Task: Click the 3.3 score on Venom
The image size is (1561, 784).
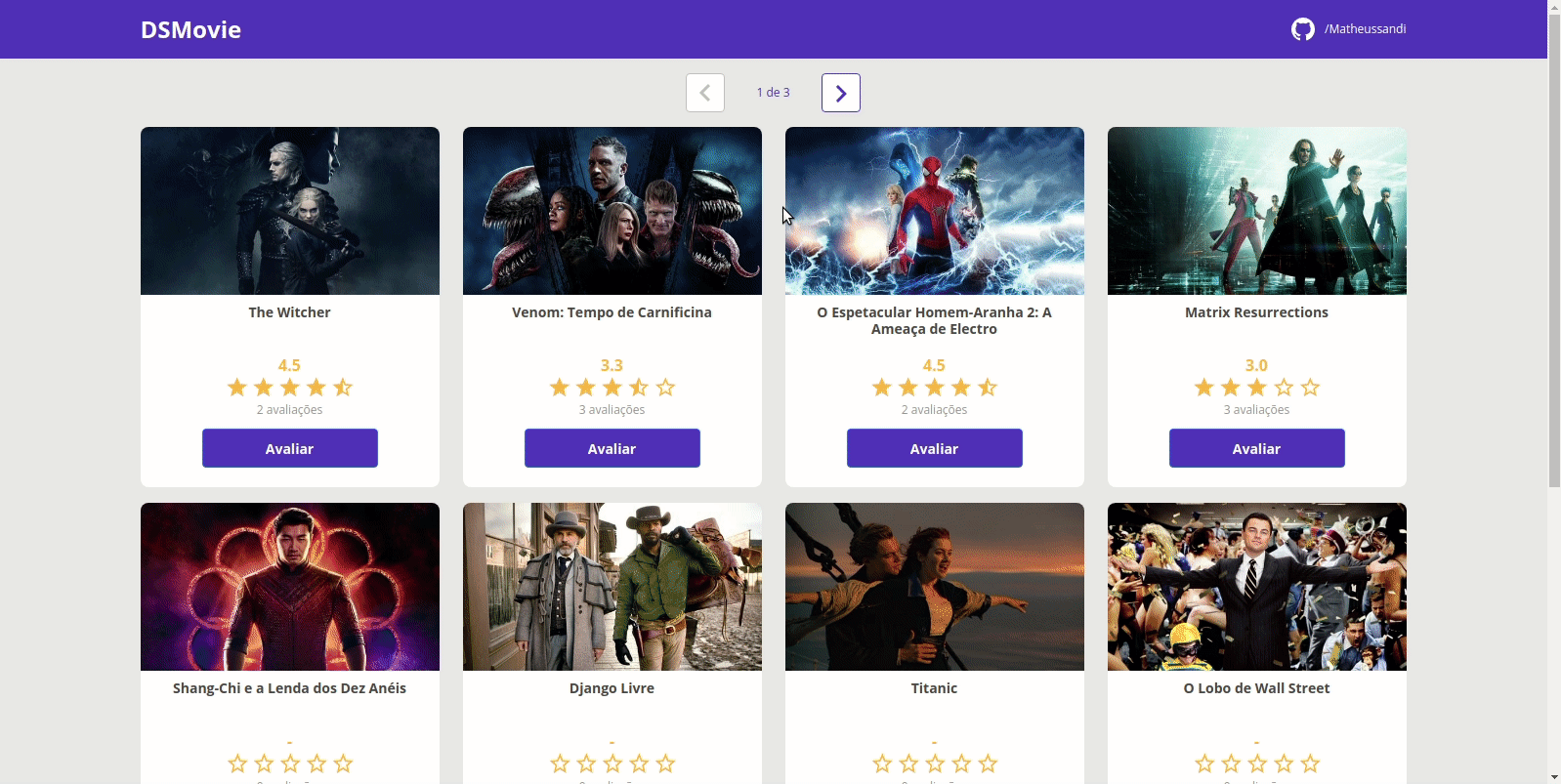Action: click(x=612, y=365)
